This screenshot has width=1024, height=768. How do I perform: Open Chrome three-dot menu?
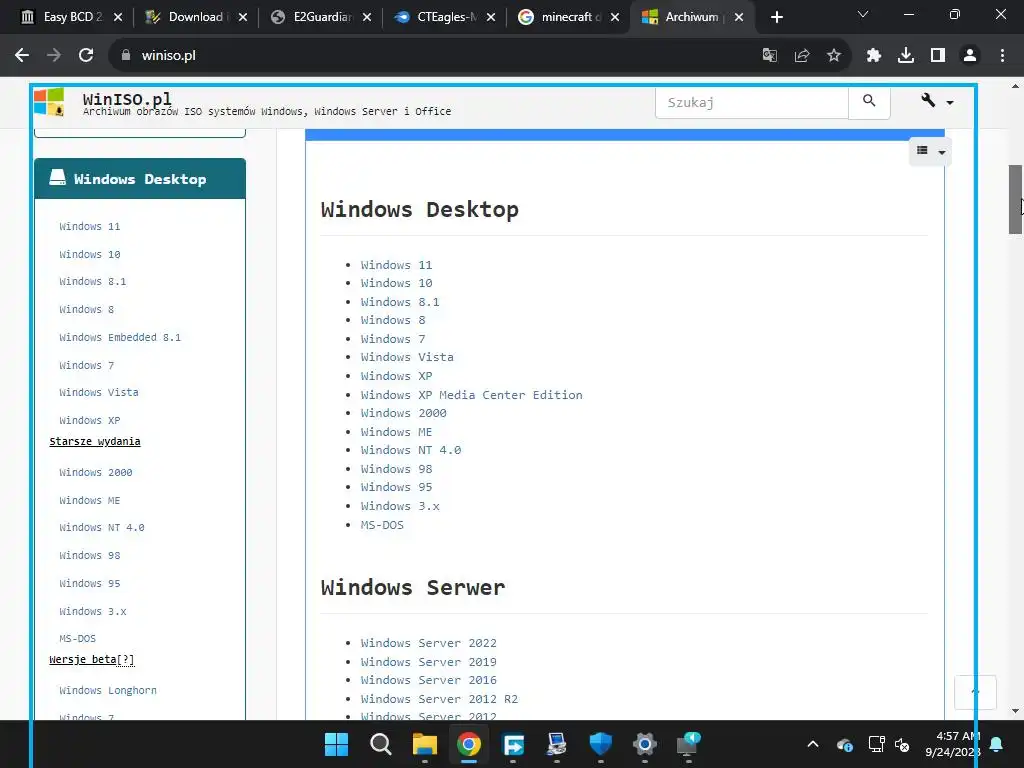(1002, 56)
